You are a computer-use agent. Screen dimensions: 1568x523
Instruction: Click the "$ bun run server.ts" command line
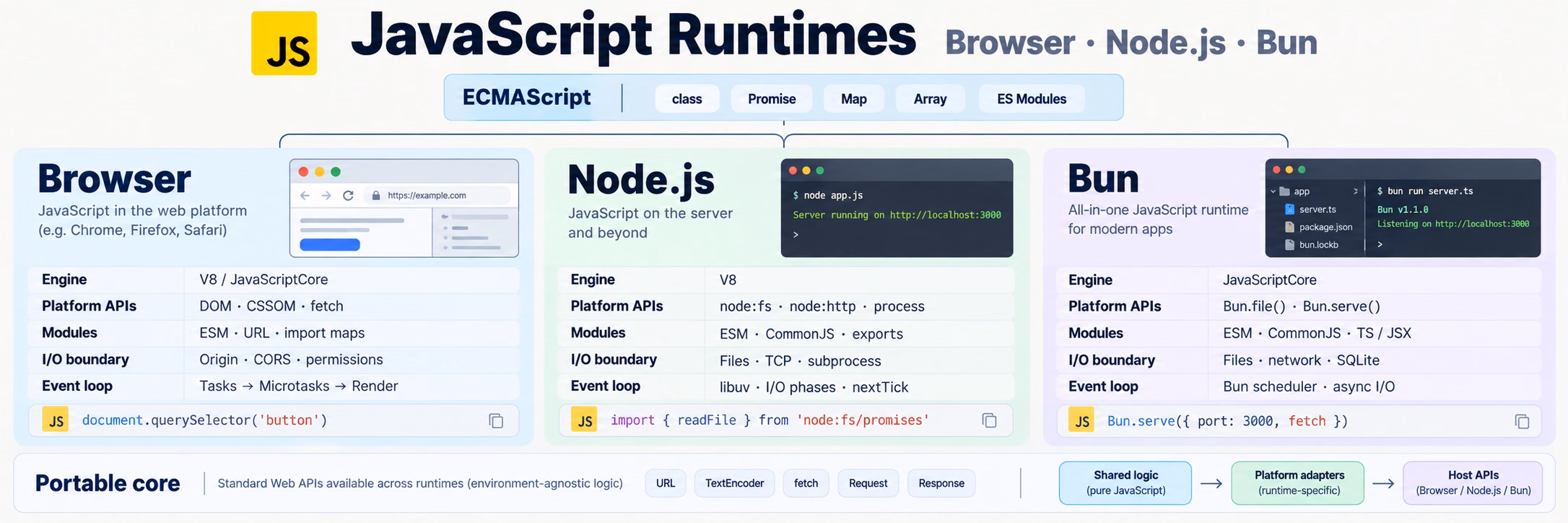(1425, 191)
